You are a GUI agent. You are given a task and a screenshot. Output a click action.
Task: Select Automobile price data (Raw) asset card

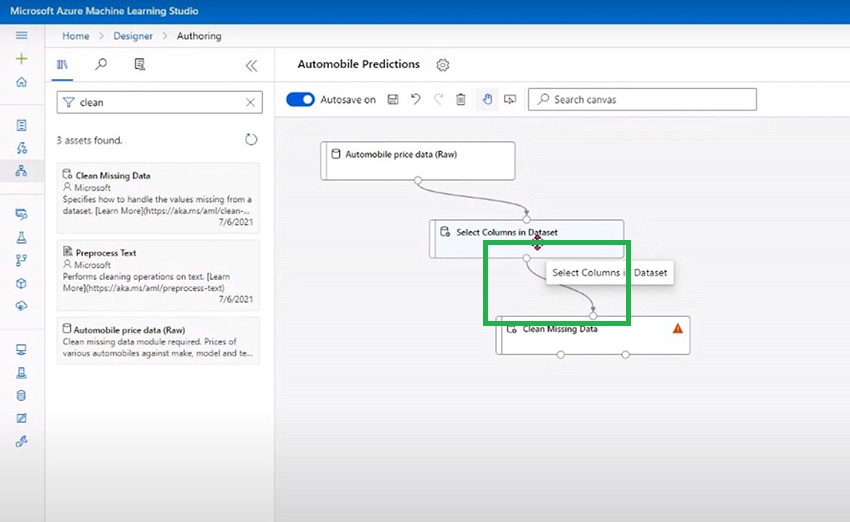(x=158, y=340)
